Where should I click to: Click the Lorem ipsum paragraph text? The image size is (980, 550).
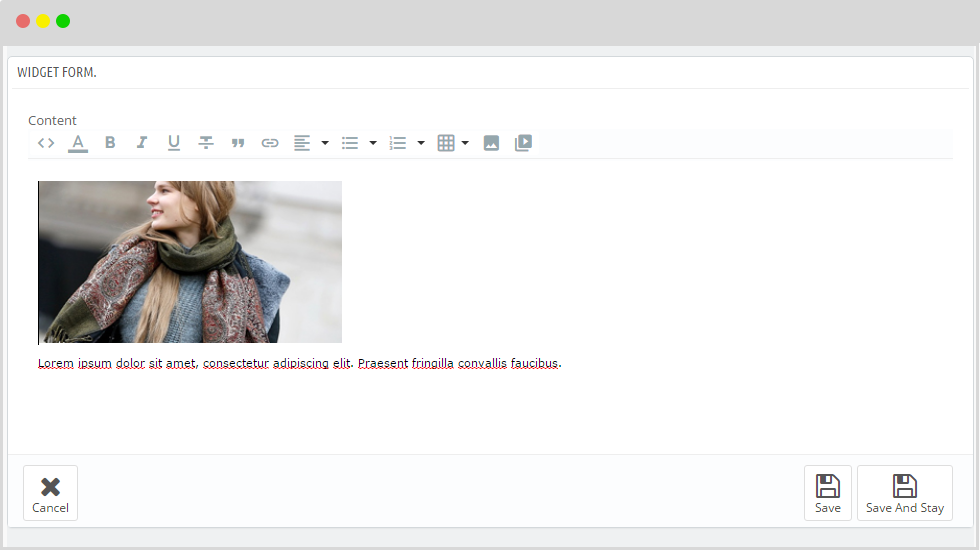(299, 363)
